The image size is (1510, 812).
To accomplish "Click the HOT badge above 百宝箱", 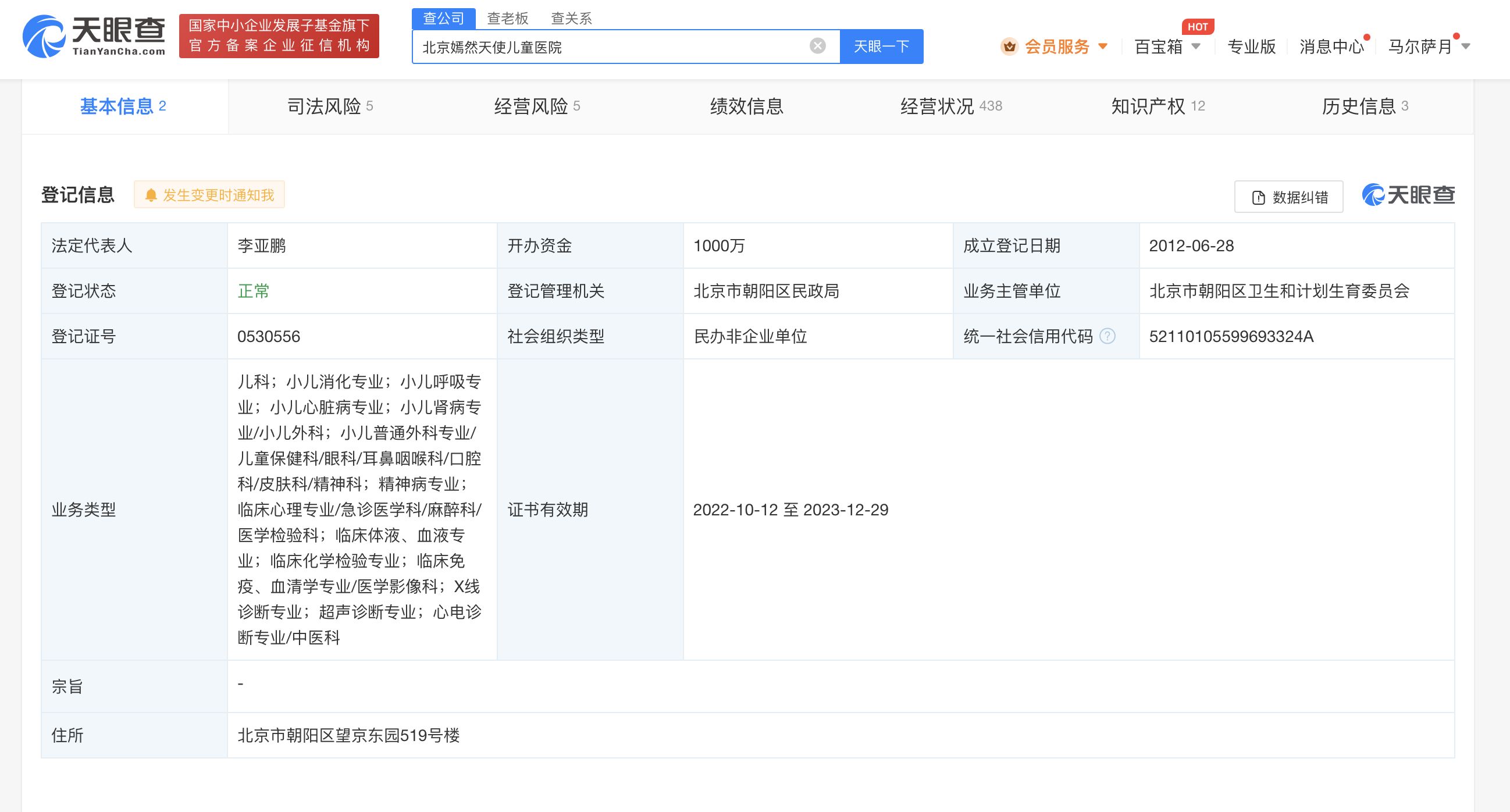I will pos(1198,26).
